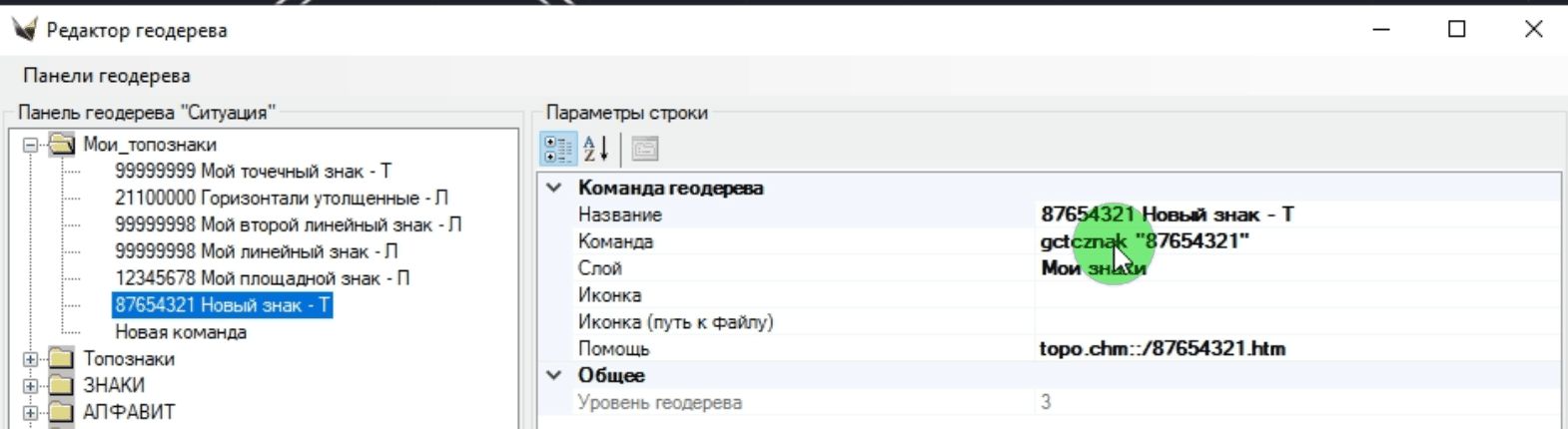Viewport: 1568px width, 429px height.
Task: Click the ЗНАКИ folder icon
Action: click(62, 385)
